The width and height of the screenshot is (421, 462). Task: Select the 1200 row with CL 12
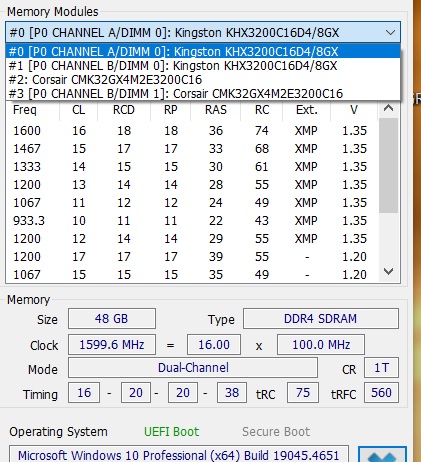(192, 239)
